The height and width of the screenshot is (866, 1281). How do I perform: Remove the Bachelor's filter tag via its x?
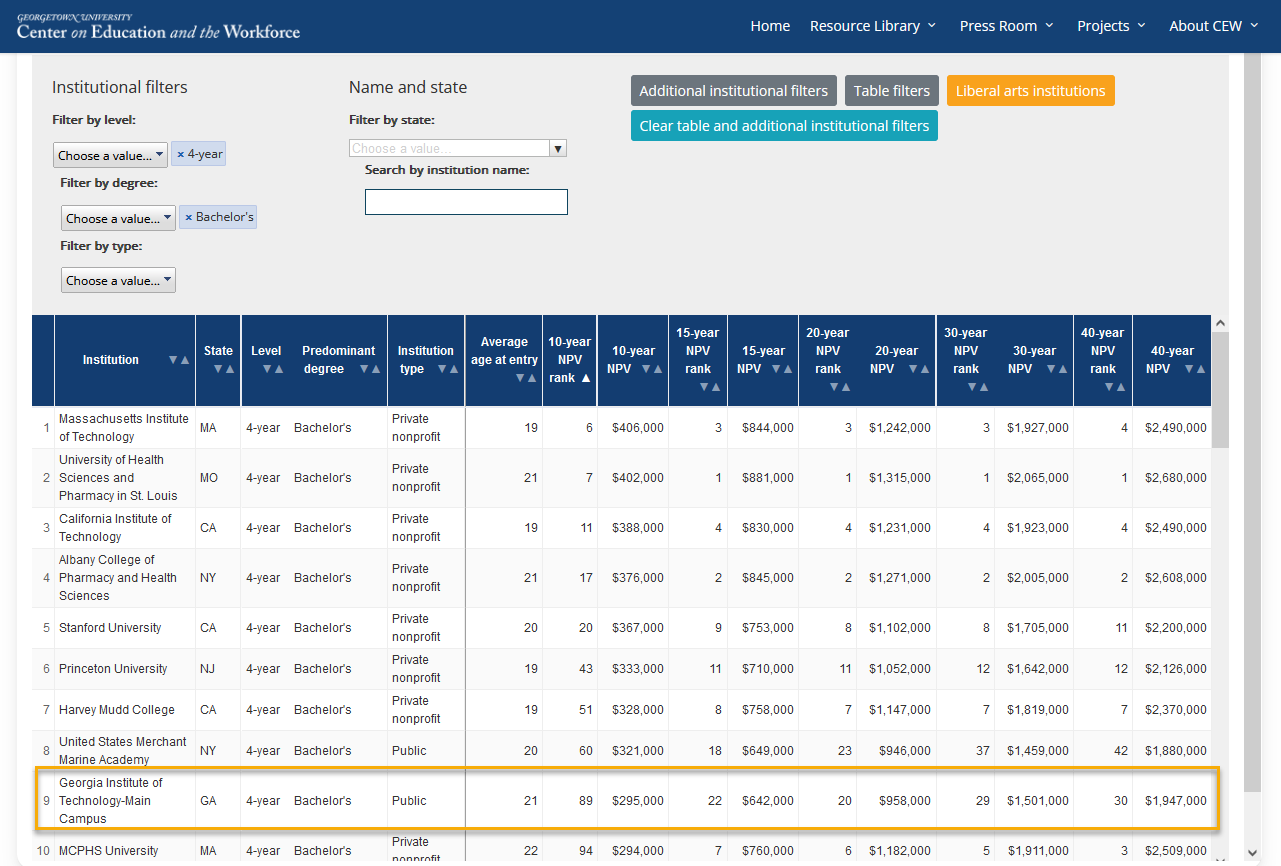click(x=189, y=217)
